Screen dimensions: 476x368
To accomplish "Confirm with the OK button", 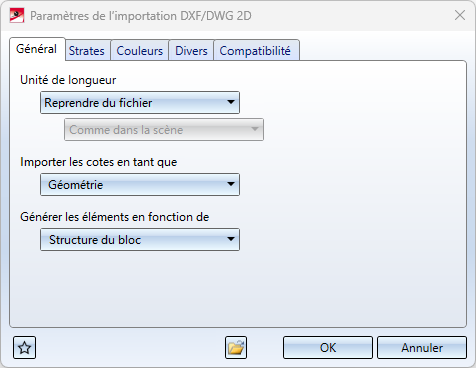I will [328, 348].
